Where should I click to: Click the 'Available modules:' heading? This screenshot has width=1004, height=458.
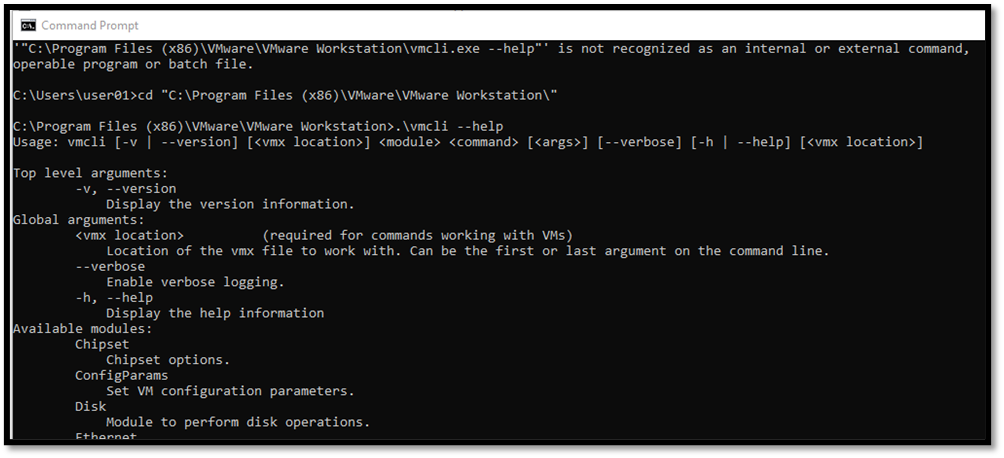click(x=83, y=328)
